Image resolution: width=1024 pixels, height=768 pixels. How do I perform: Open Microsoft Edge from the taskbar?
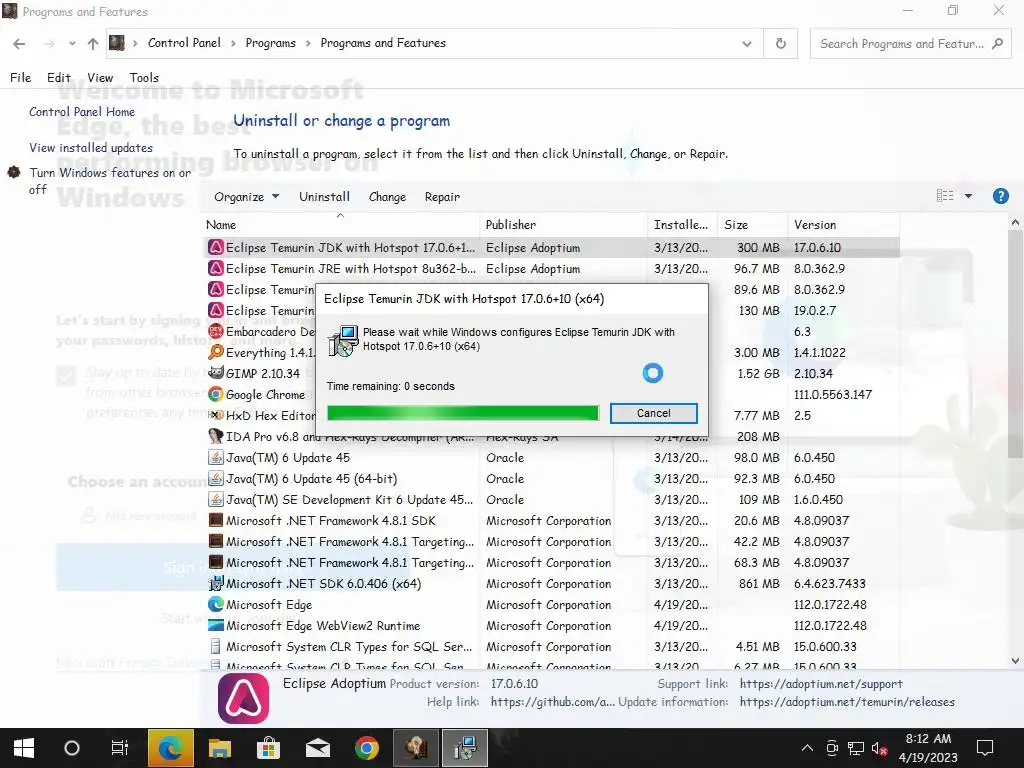pos(170,748)
